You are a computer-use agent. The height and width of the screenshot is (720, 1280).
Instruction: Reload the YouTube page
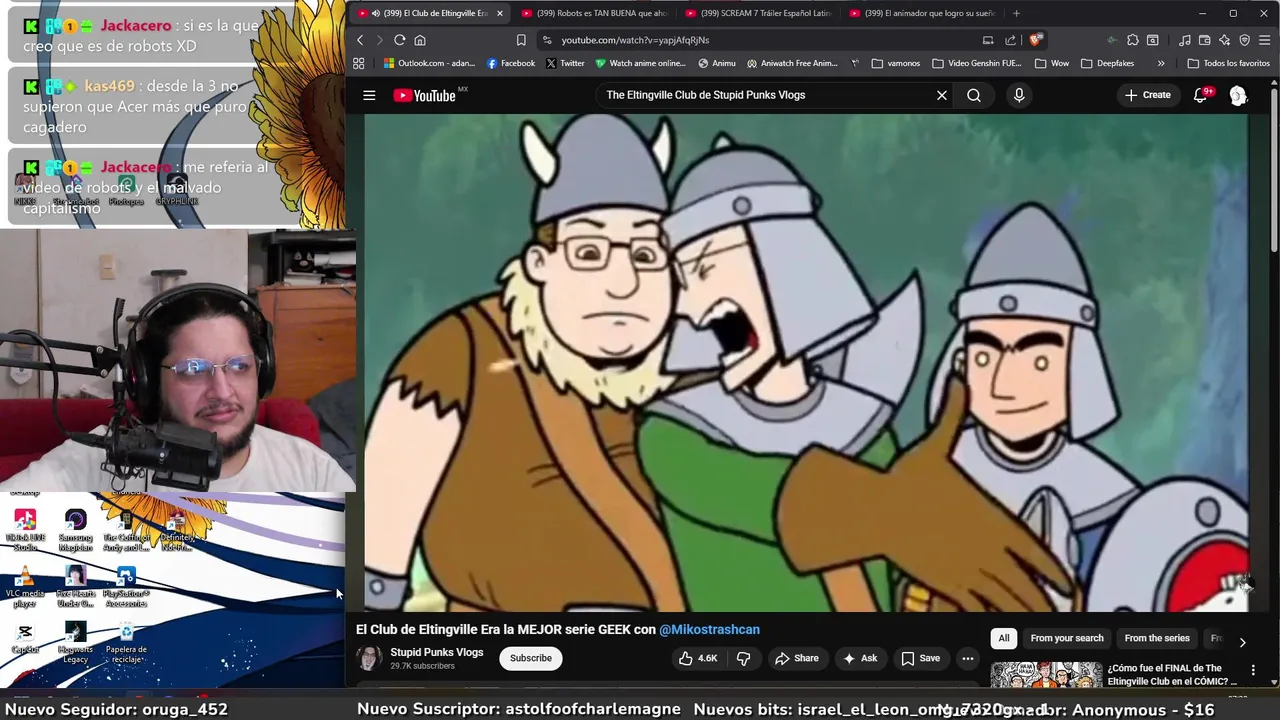399,40
